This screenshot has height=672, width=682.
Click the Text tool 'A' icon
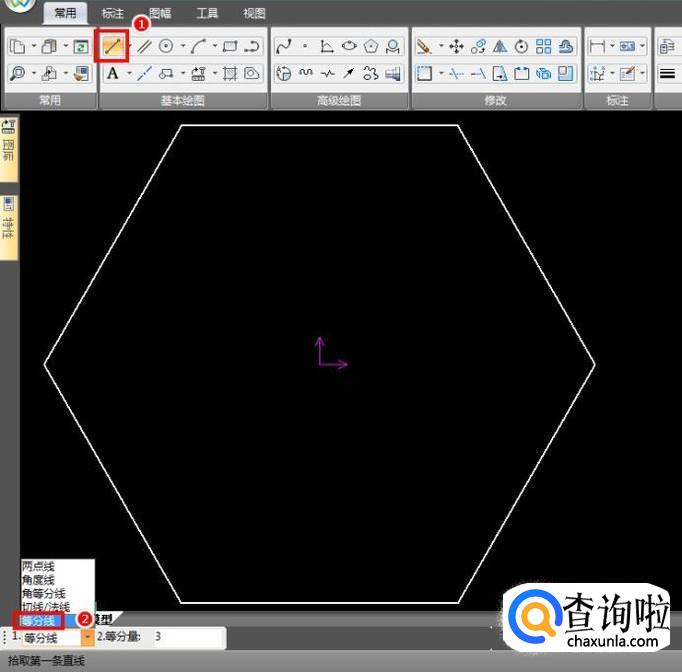click(x=112, y=73)
